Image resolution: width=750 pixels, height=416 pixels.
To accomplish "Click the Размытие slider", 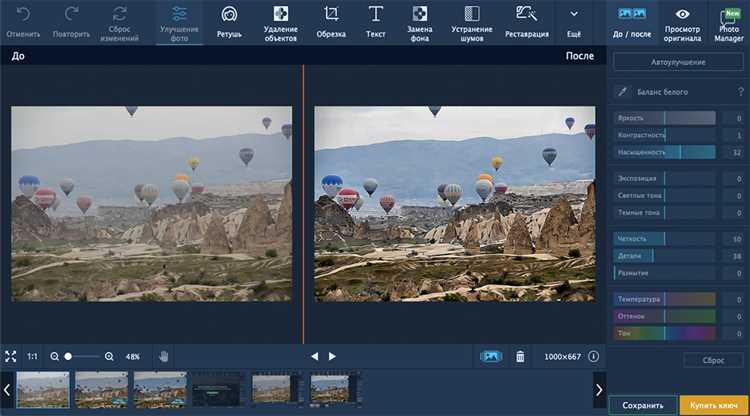I will [664, 273].
